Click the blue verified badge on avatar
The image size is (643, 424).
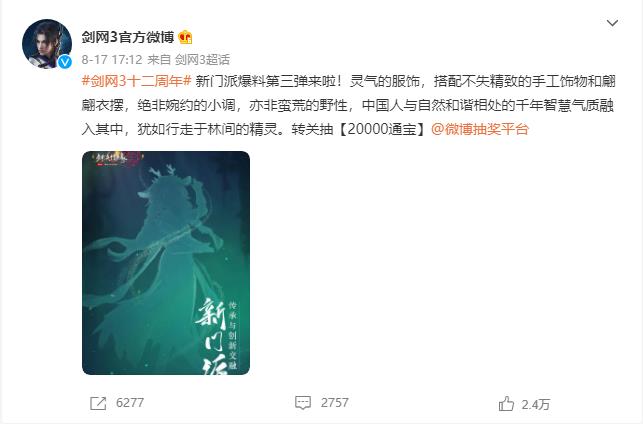point(65,62)
